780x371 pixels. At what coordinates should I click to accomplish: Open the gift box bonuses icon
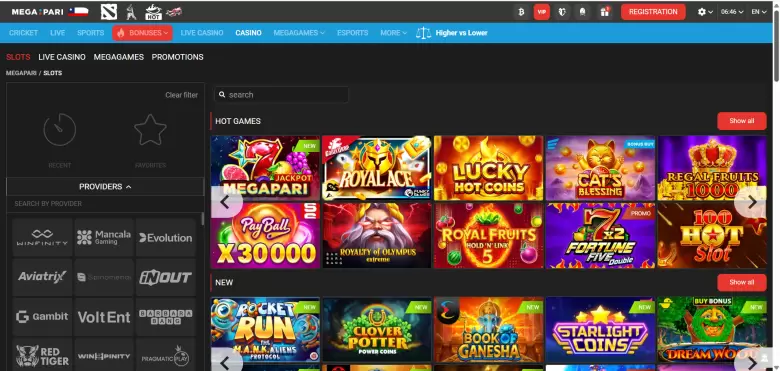[x=604, y=12]
